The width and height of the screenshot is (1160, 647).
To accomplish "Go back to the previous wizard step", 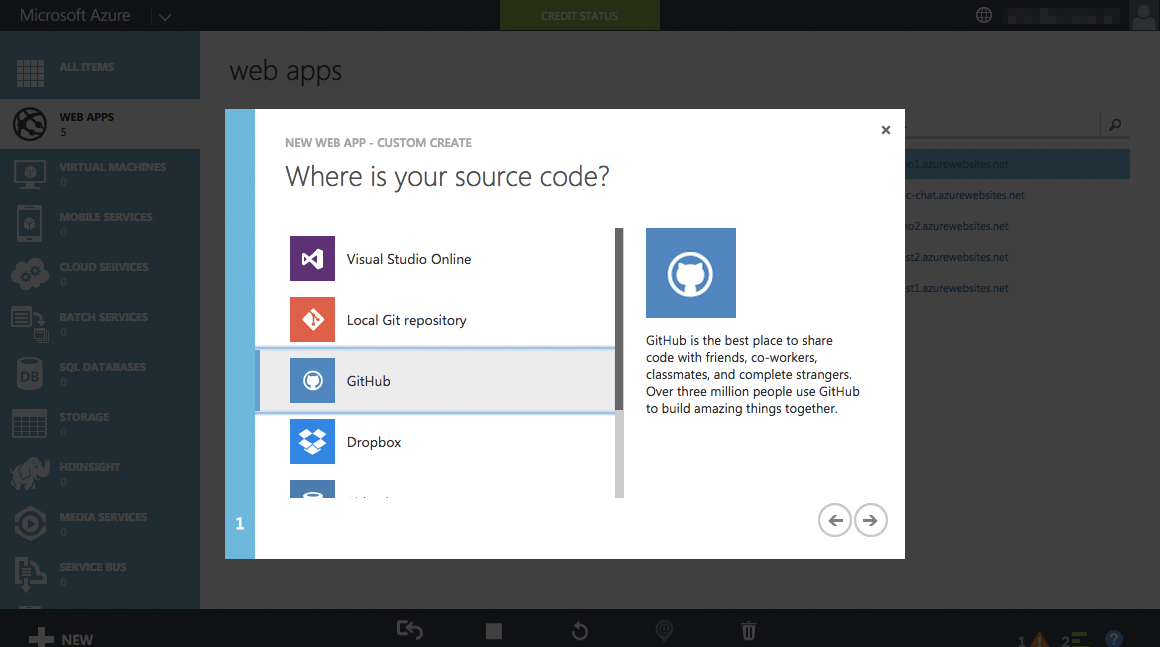I will coord(834,521).
